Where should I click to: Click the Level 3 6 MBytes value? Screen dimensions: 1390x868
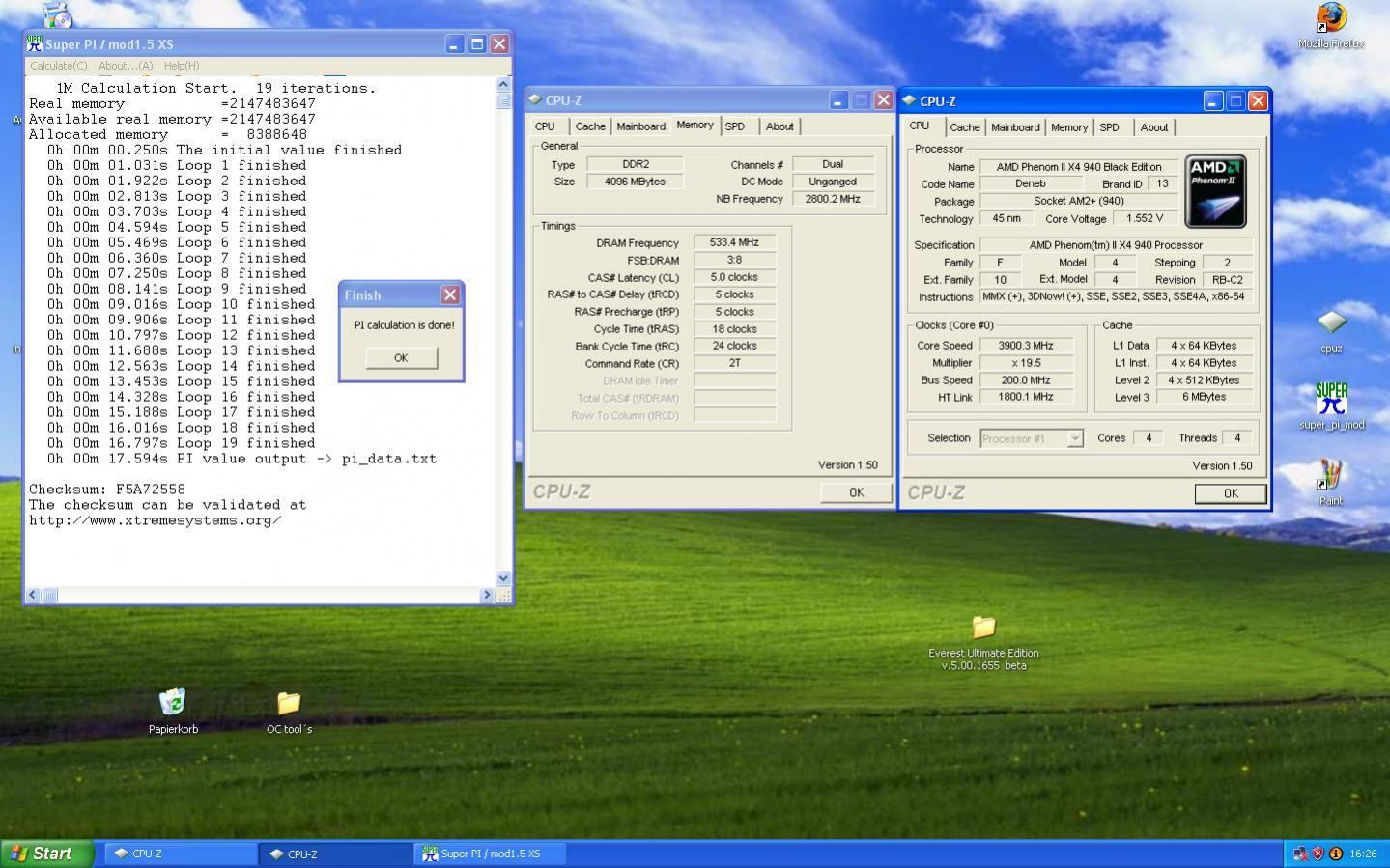click(1204, 397)
